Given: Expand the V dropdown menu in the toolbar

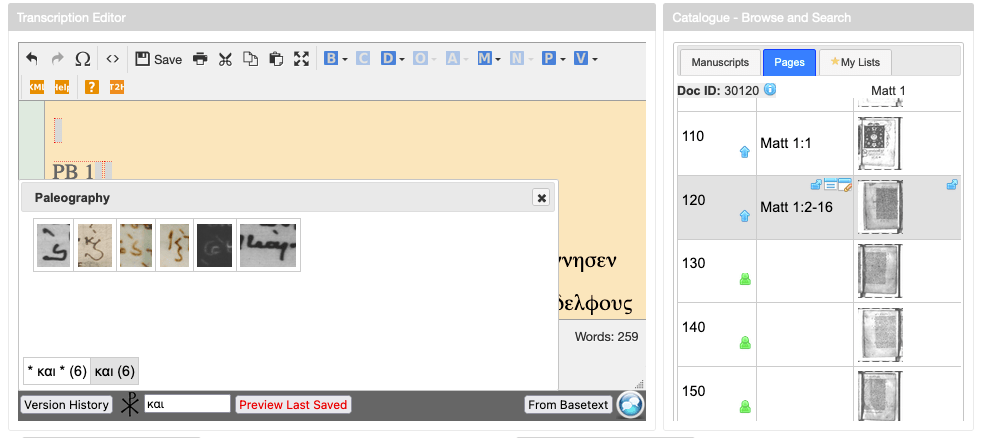Looking at the screenshot, I should coord(586,59).
